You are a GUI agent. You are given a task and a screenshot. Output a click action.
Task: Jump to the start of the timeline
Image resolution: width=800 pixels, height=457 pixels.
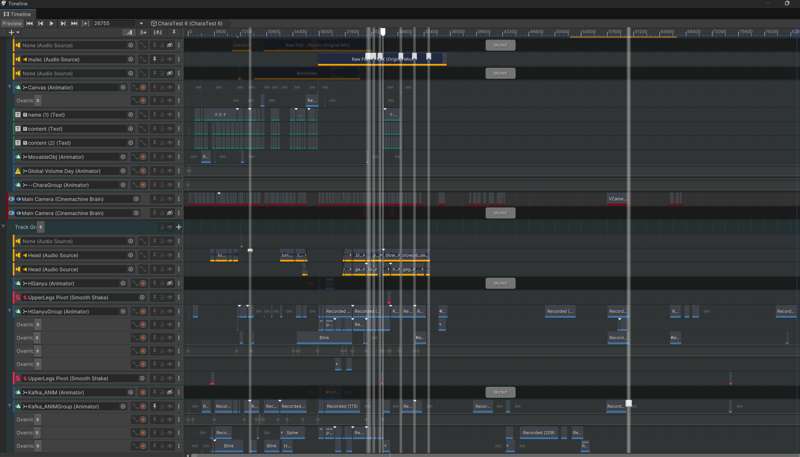29,23
